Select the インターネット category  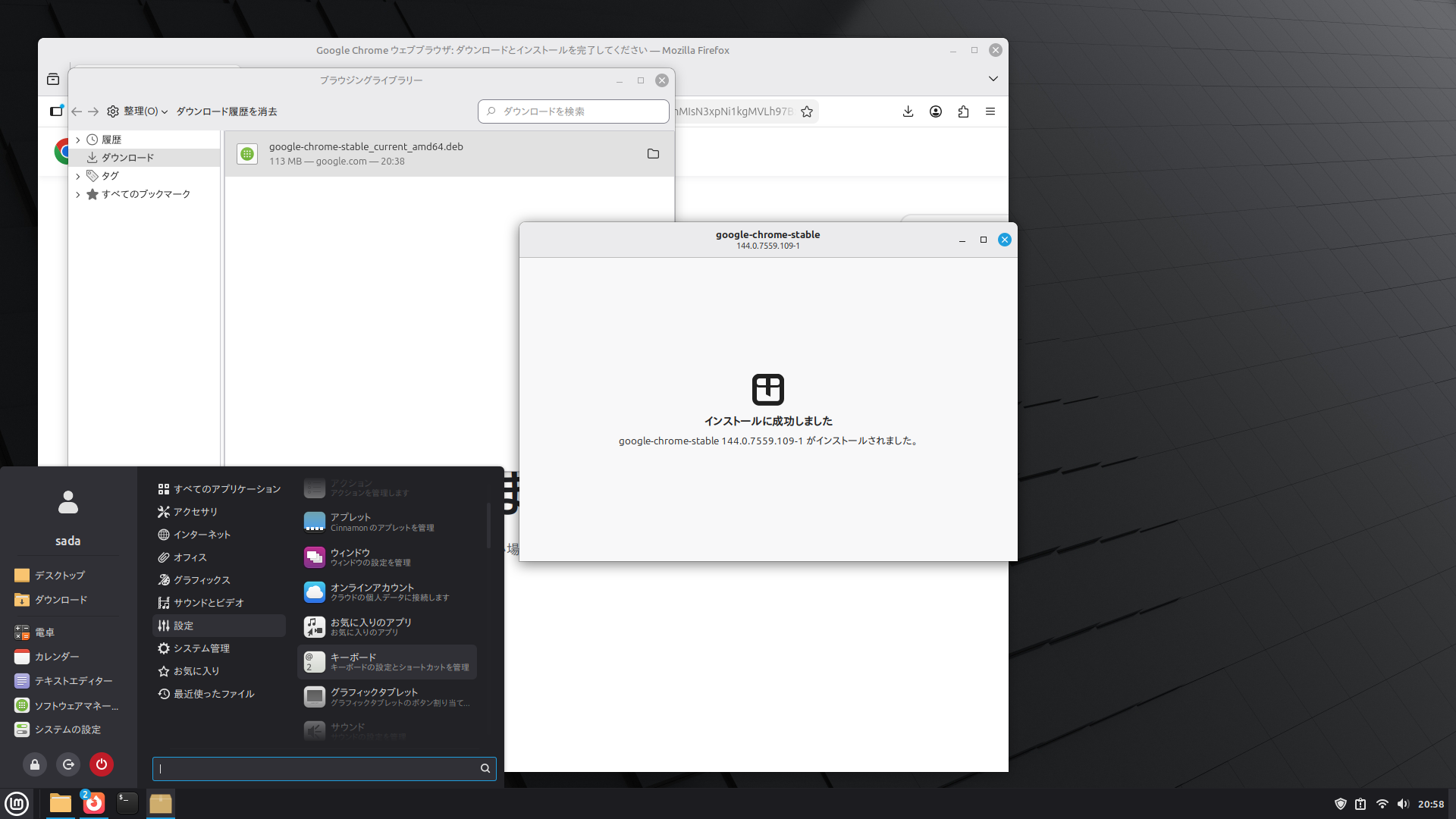[x=201, y=535]
